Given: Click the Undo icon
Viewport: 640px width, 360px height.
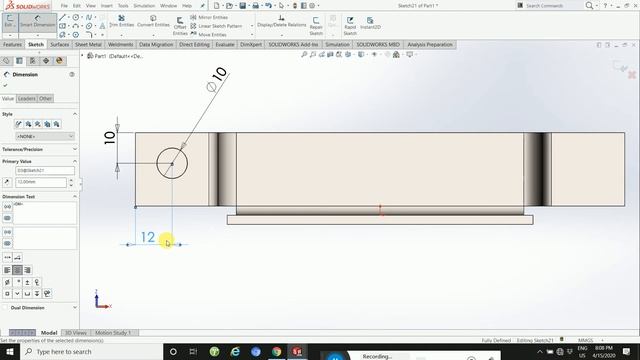Looking at the screenshot, I should (268, 6).
